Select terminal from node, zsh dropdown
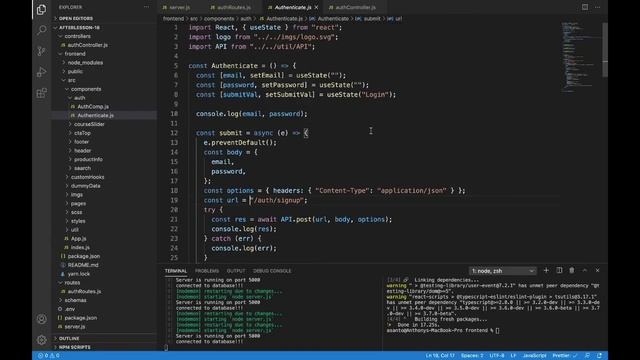The image size is (640, 360). coord(502,271)
